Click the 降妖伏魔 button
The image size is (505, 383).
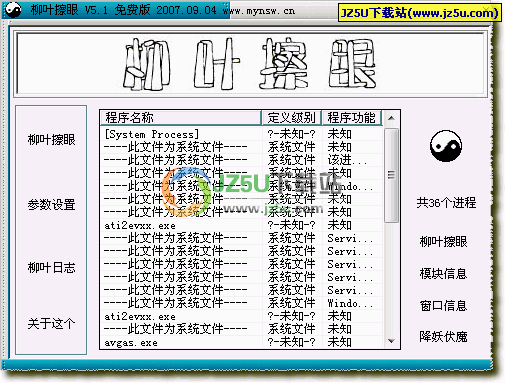pos(443,337)
